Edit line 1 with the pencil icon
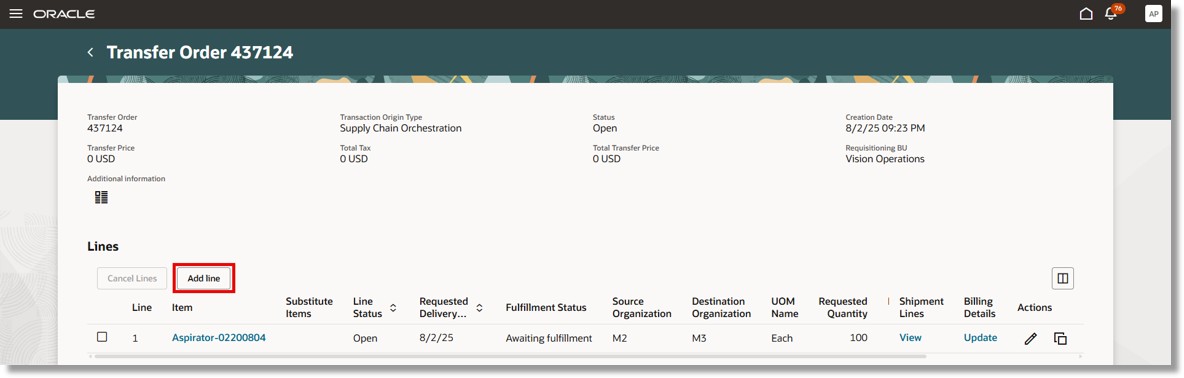Viewport: 1184px width, 378px height. point(1031,339)
